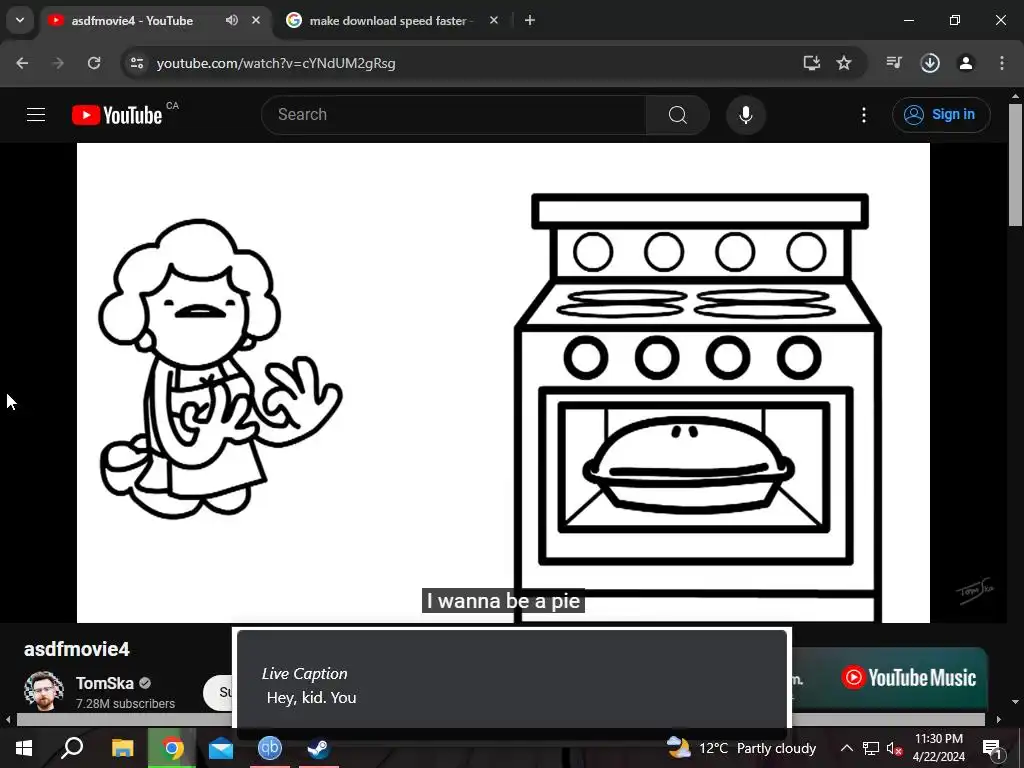
Task: Open a new tab with the plus
Action: [530, 20]
